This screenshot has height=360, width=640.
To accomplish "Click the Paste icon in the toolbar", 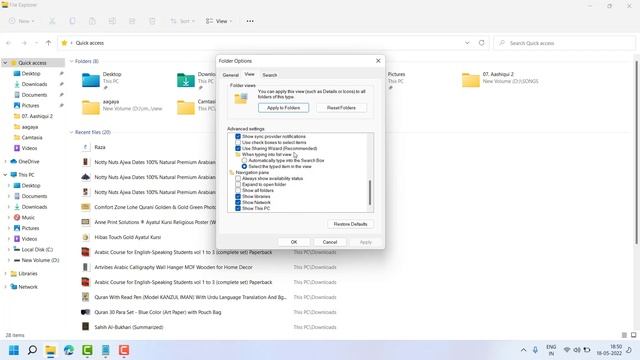I will pos(92,21).
